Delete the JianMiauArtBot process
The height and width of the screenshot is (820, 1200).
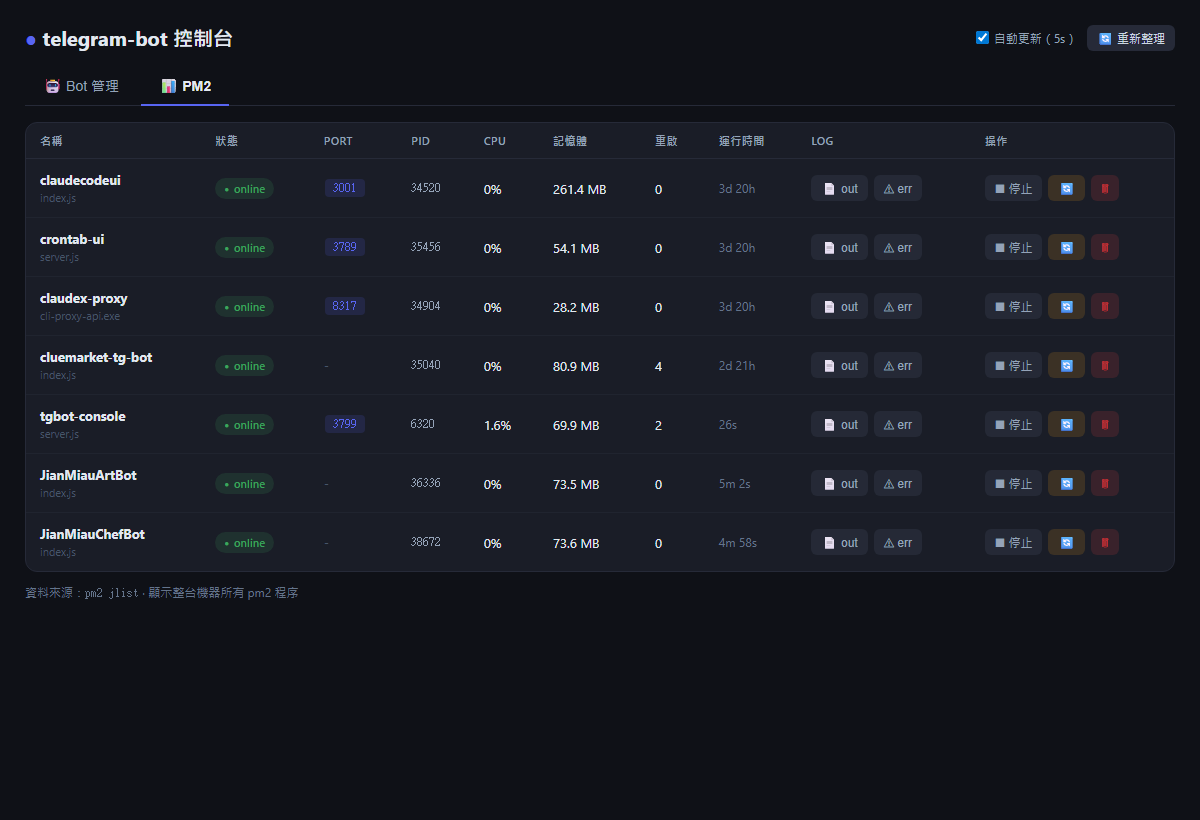pos(1105,483)
